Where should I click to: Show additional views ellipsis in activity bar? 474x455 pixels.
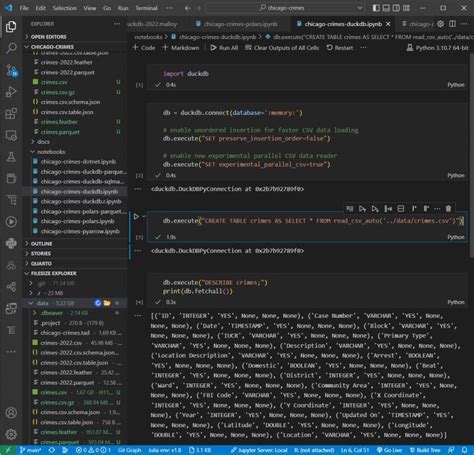[11, 352]
